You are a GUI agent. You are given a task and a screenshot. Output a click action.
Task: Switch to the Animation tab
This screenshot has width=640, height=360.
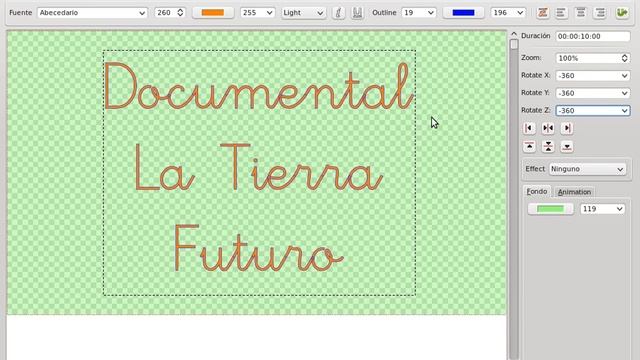click(x=574, y=192)
